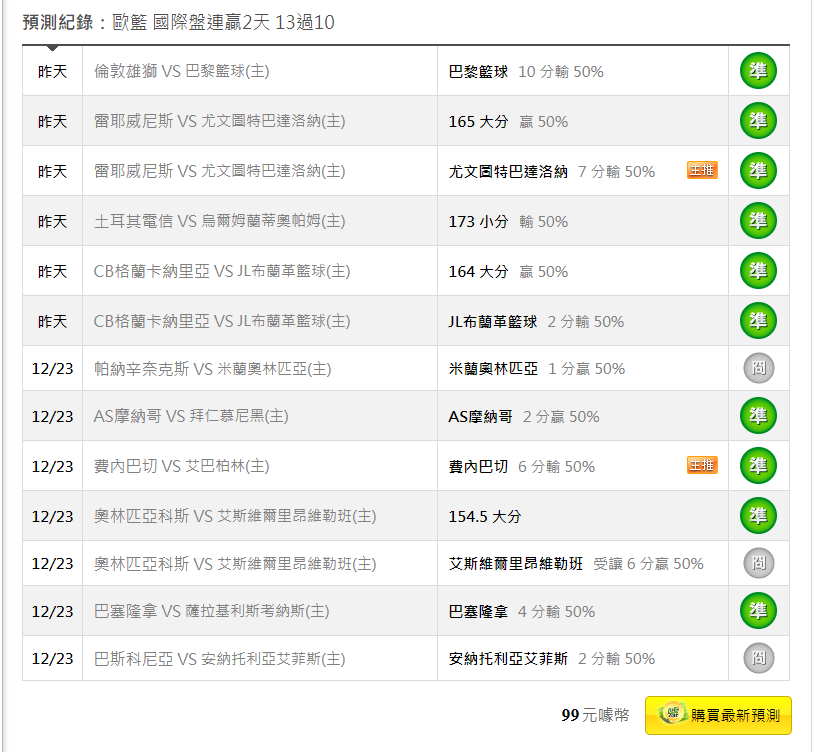Click the prediction 173 小分 輸 50%
This screenshot has width=814, height=752.
[x=508, y=222]
